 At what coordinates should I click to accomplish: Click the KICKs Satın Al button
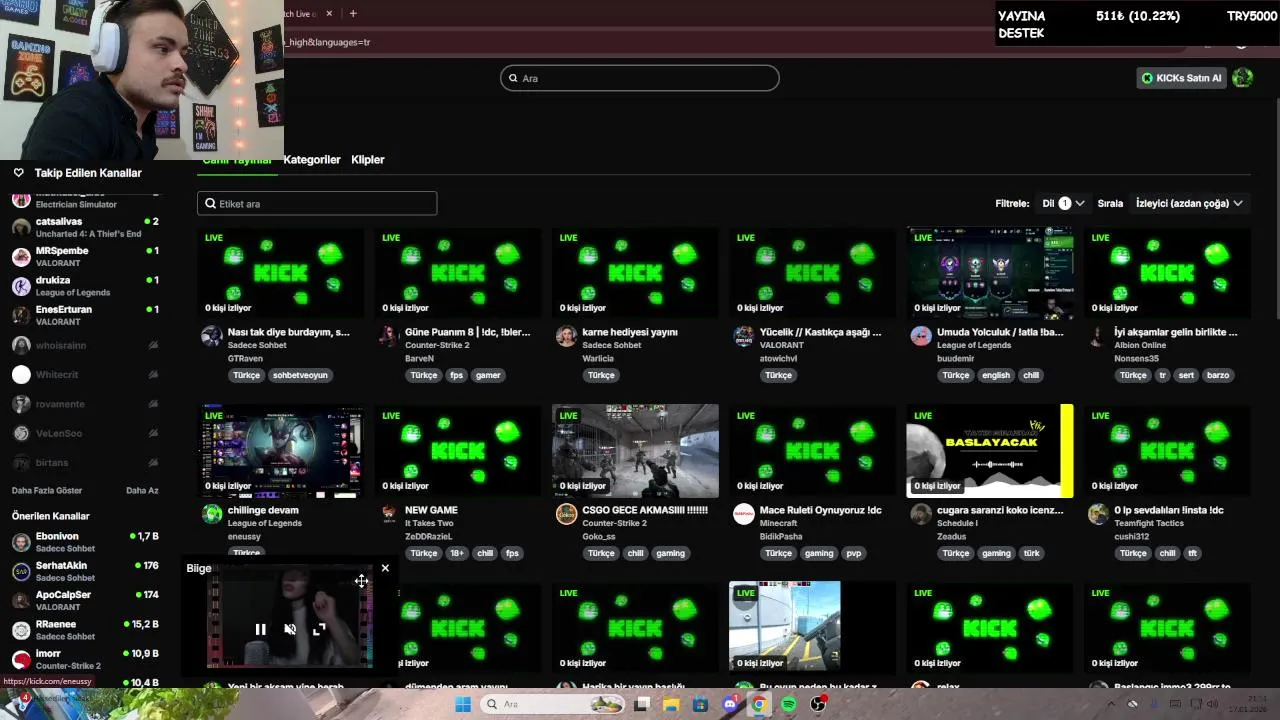pyautogui.click(x=1182, y=78)
